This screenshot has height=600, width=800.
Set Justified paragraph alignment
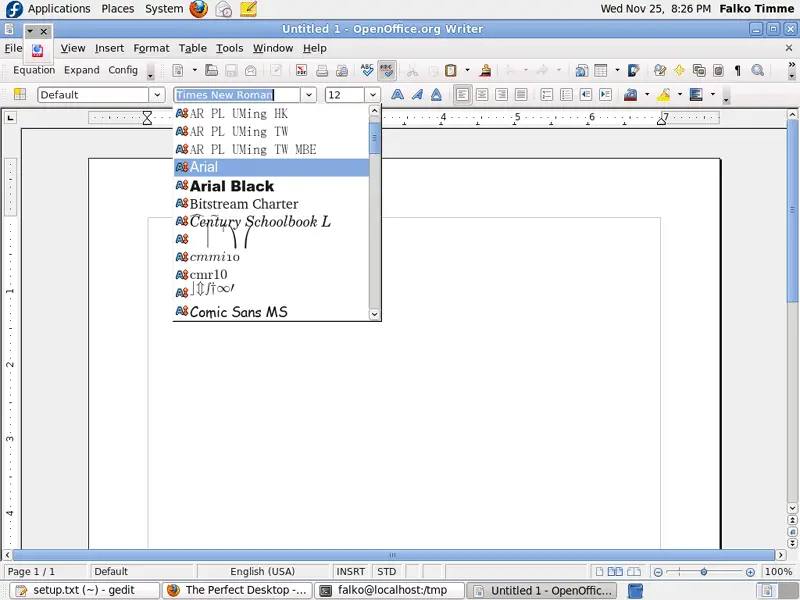[x=521, y=94]
